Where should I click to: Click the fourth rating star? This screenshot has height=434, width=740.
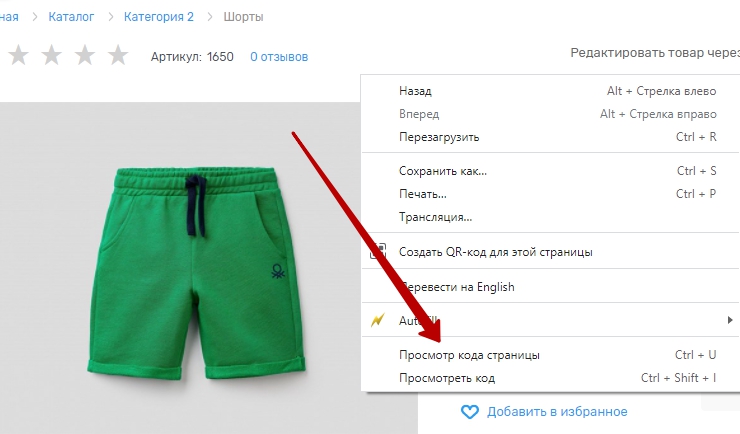pyautogui.click(x=118, y=56)
